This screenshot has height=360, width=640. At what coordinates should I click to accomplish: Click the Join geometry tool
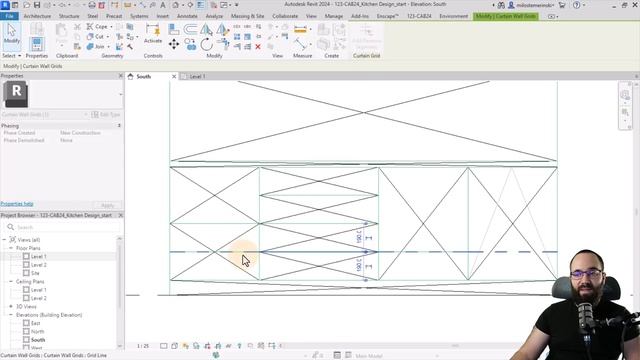[96, 47]
